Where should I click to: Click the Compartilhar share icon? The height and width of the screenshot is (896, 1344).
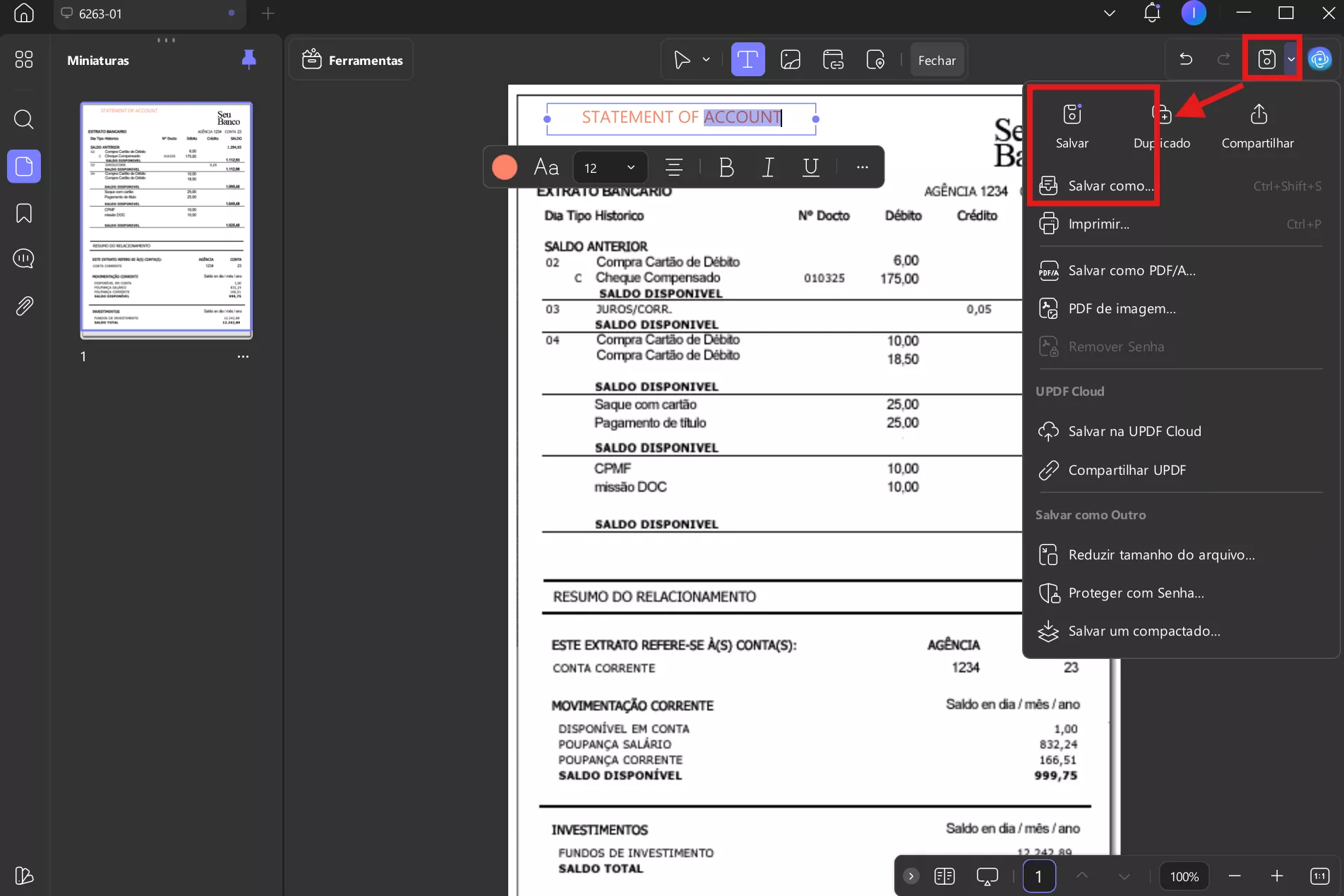coord(1258,115)
